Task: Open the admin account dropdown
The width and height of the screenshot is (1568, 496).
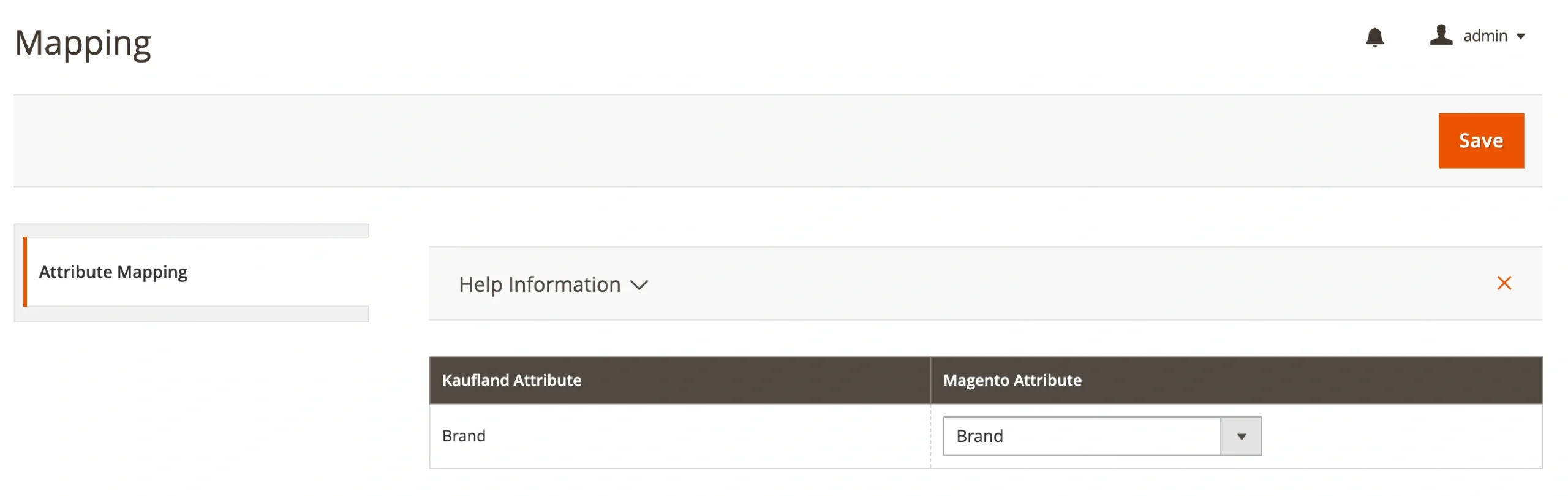Action: tap(1488, 36)
